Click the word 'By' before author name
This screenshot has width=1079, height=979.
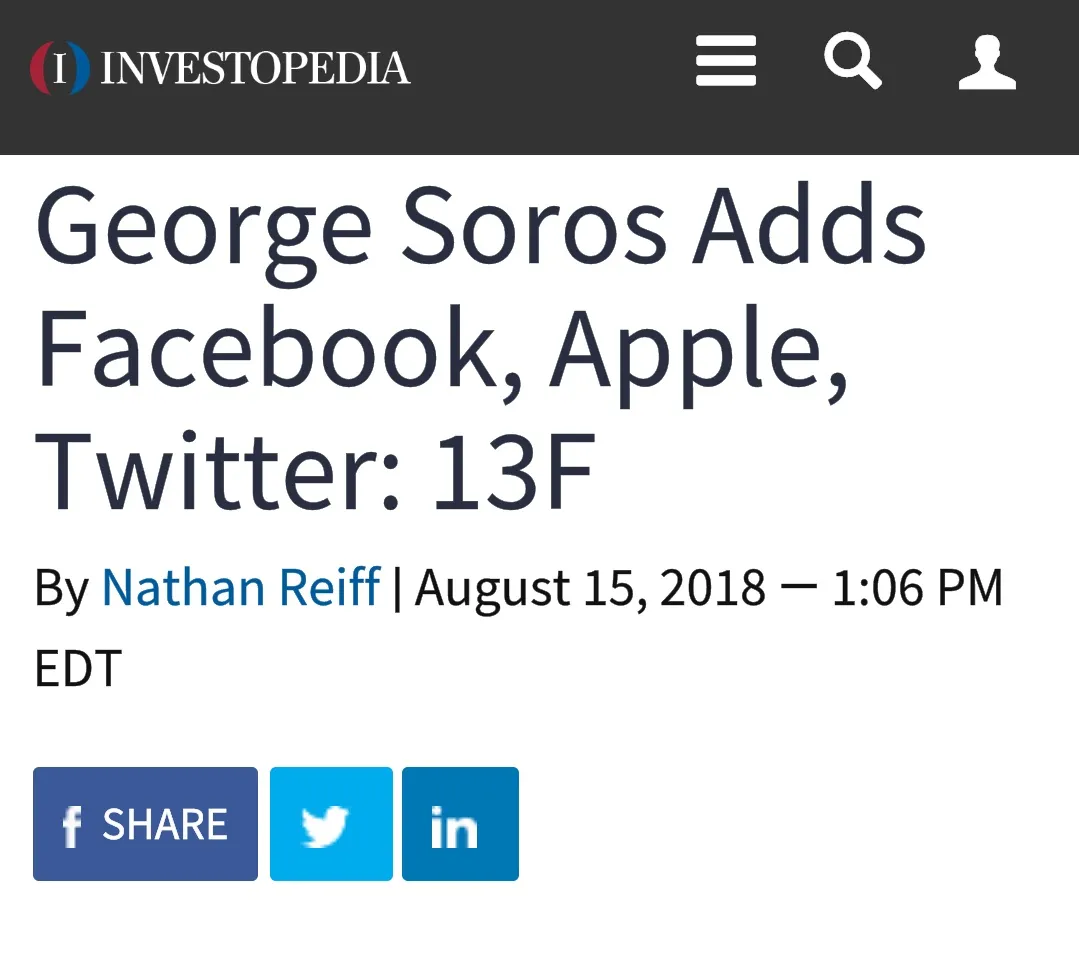pyautogui.click(x=62, y=590)
